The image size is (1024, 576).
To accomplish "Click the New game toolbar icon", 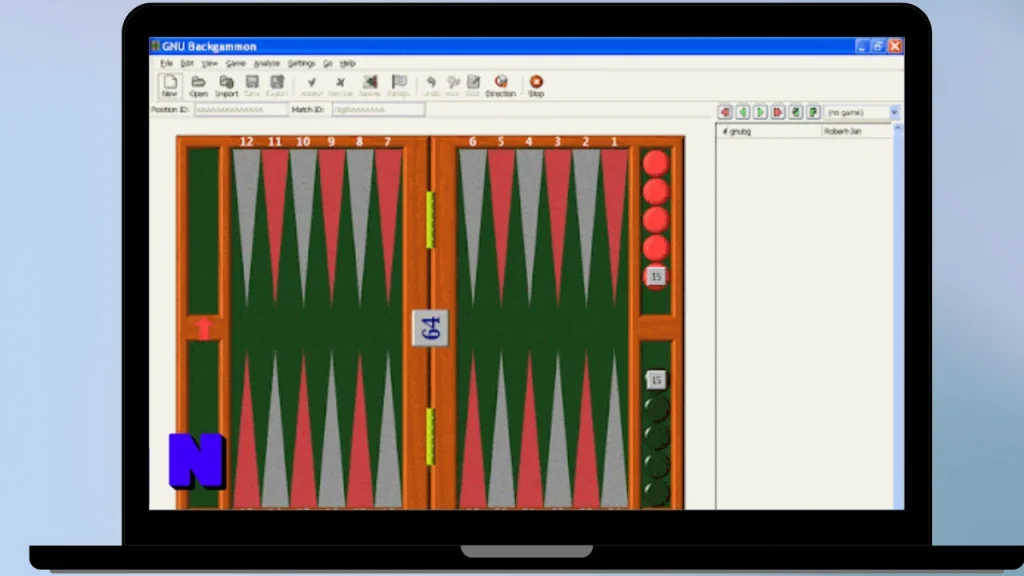I will (x=170, y=86).
